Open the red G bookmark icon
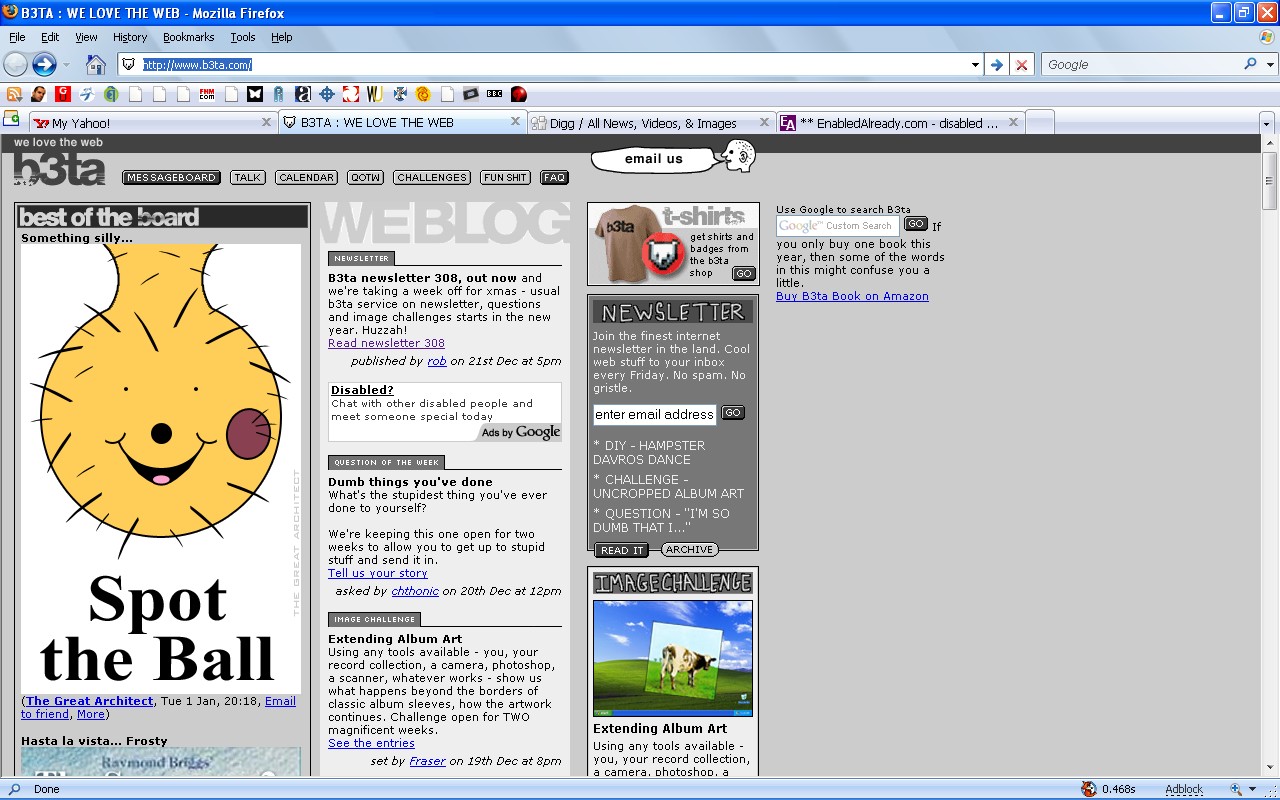 point(63,94)
